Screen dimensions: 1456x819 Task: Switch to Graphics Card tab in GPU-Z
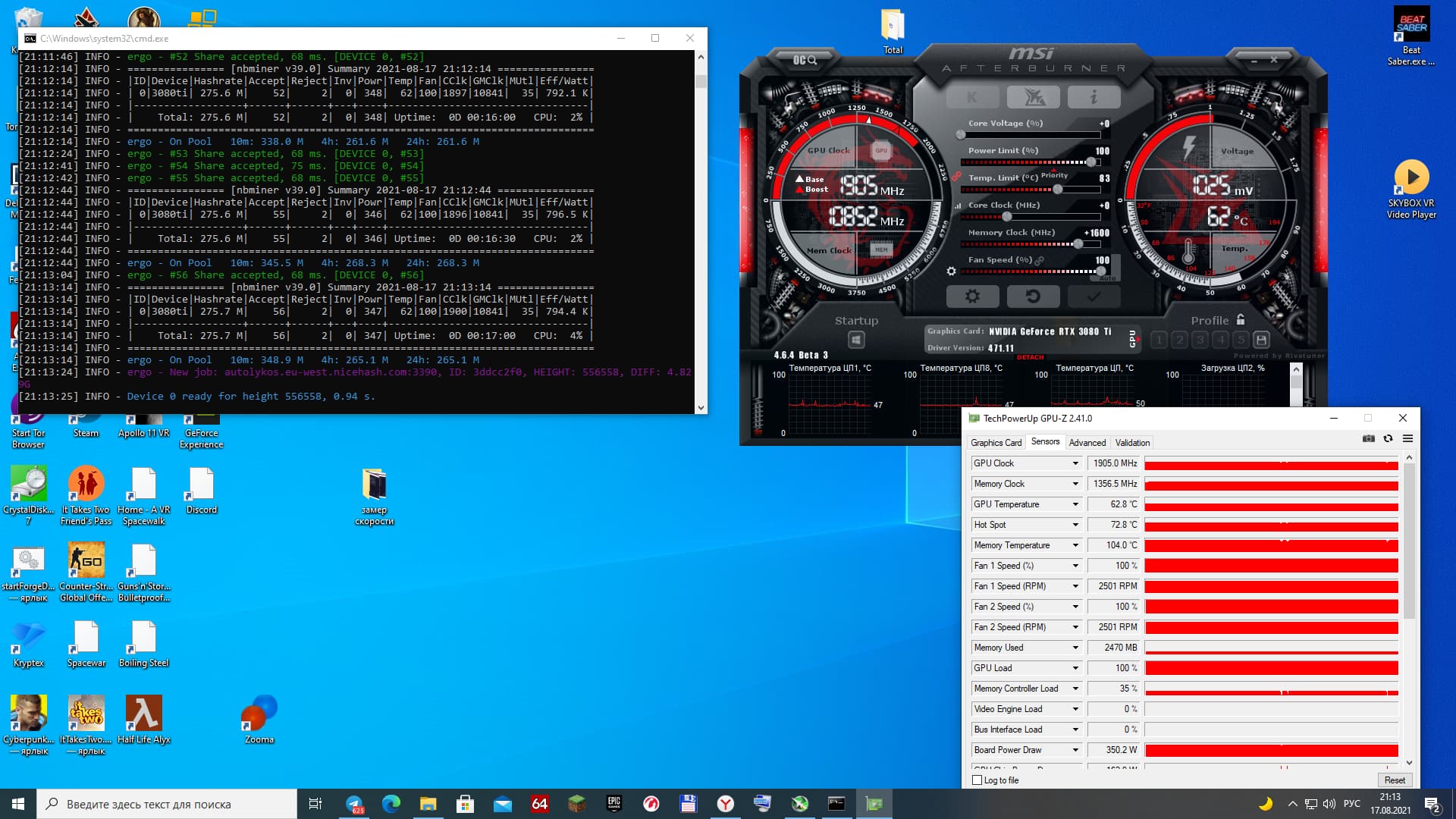(x=996, y=443)
